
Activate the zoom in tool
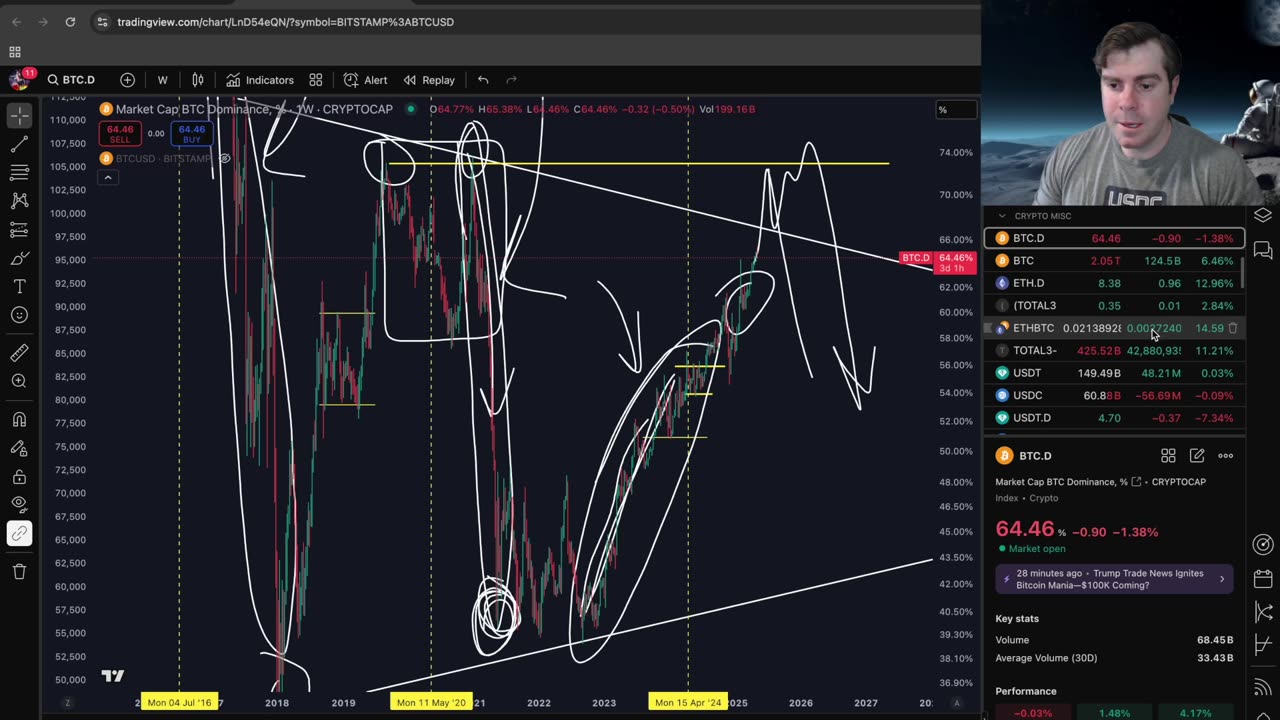[19, 381]
